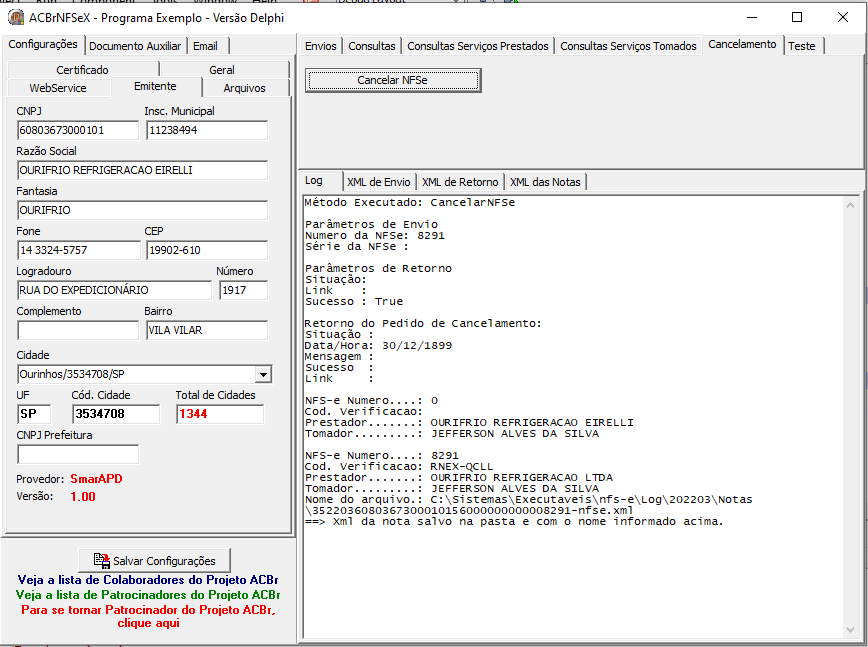Click the Total de Cidades field
The width and height of the screenshot is (868, 647).
point(220,414)
